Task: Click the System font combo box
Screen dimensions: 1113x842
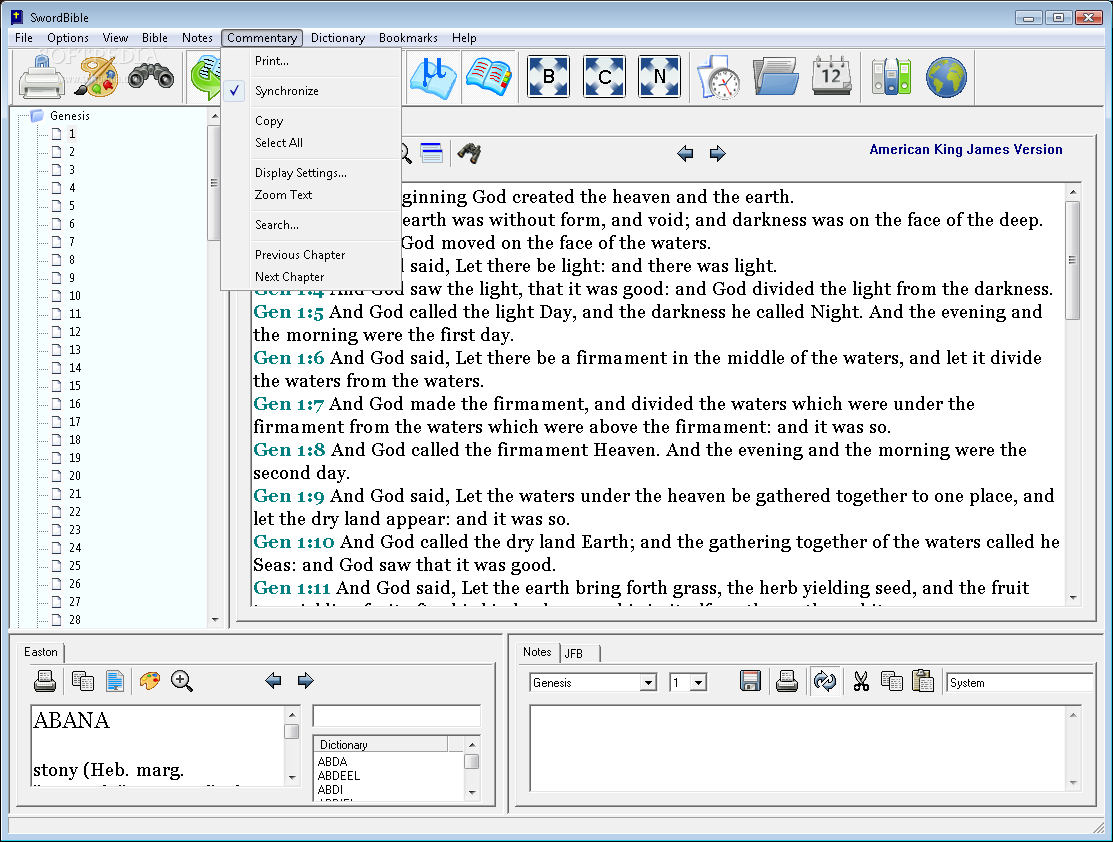Action: click(1019, 683)
